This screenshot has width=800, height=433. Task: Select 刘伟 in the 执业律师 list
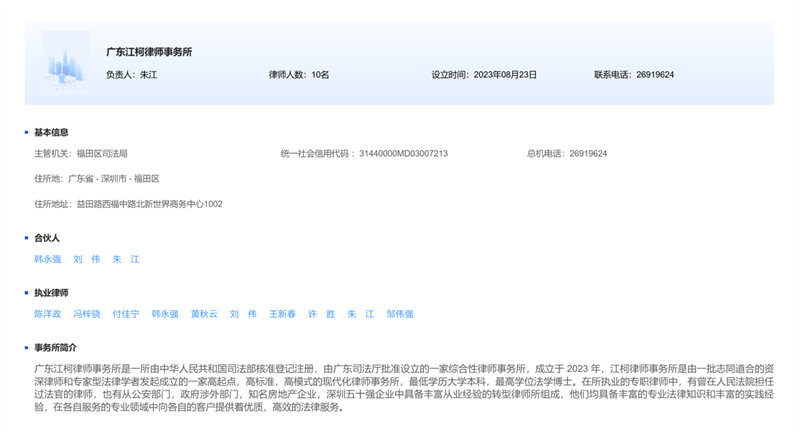click(x=243, y=314)
